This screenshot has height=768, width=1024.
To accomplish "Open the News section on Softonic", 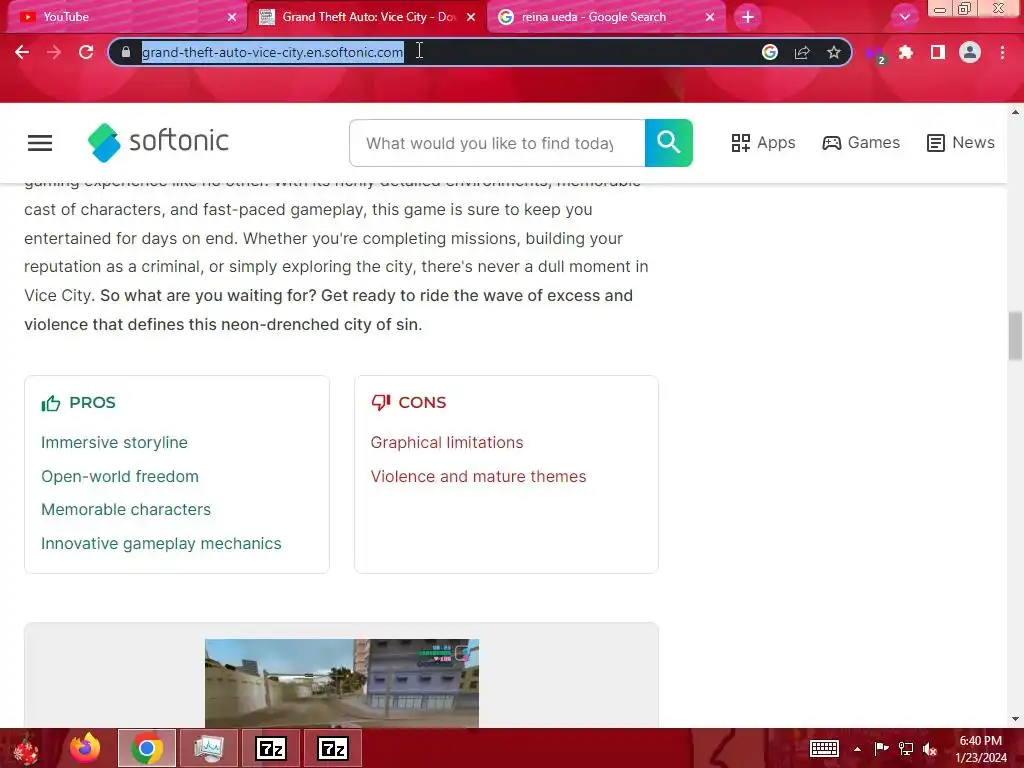I will (x=961, y=142).
